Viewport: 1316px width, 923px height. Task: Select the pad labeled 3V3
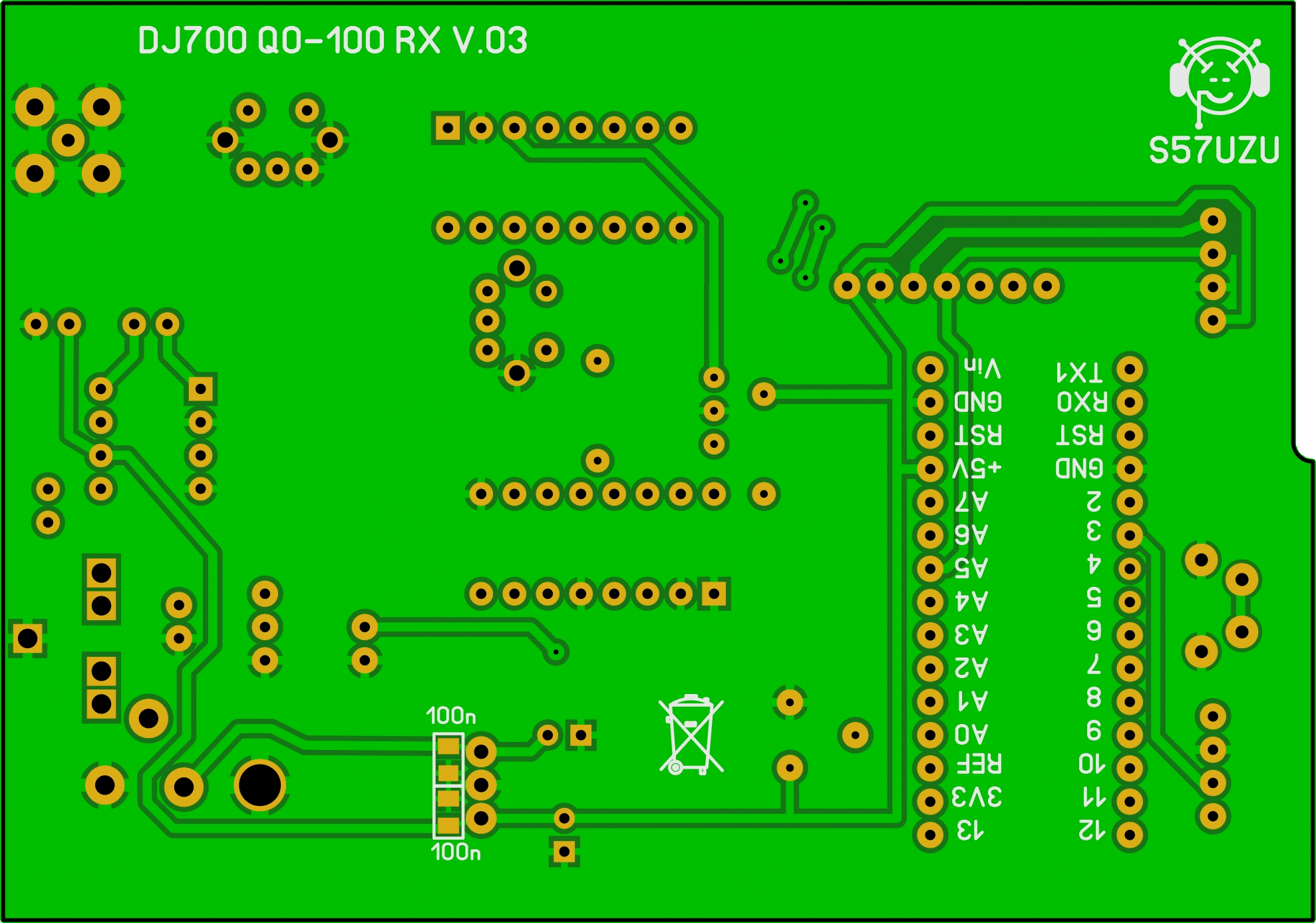coord(929,802)
